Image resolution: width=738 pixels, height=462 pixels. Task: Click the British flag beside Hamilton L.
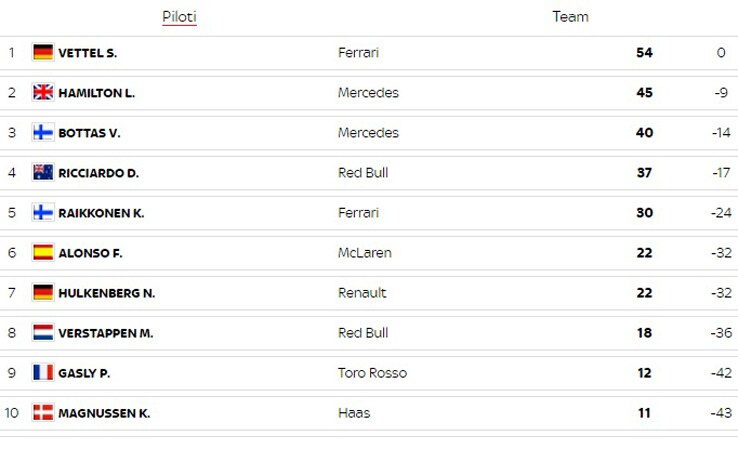[43, 92]
